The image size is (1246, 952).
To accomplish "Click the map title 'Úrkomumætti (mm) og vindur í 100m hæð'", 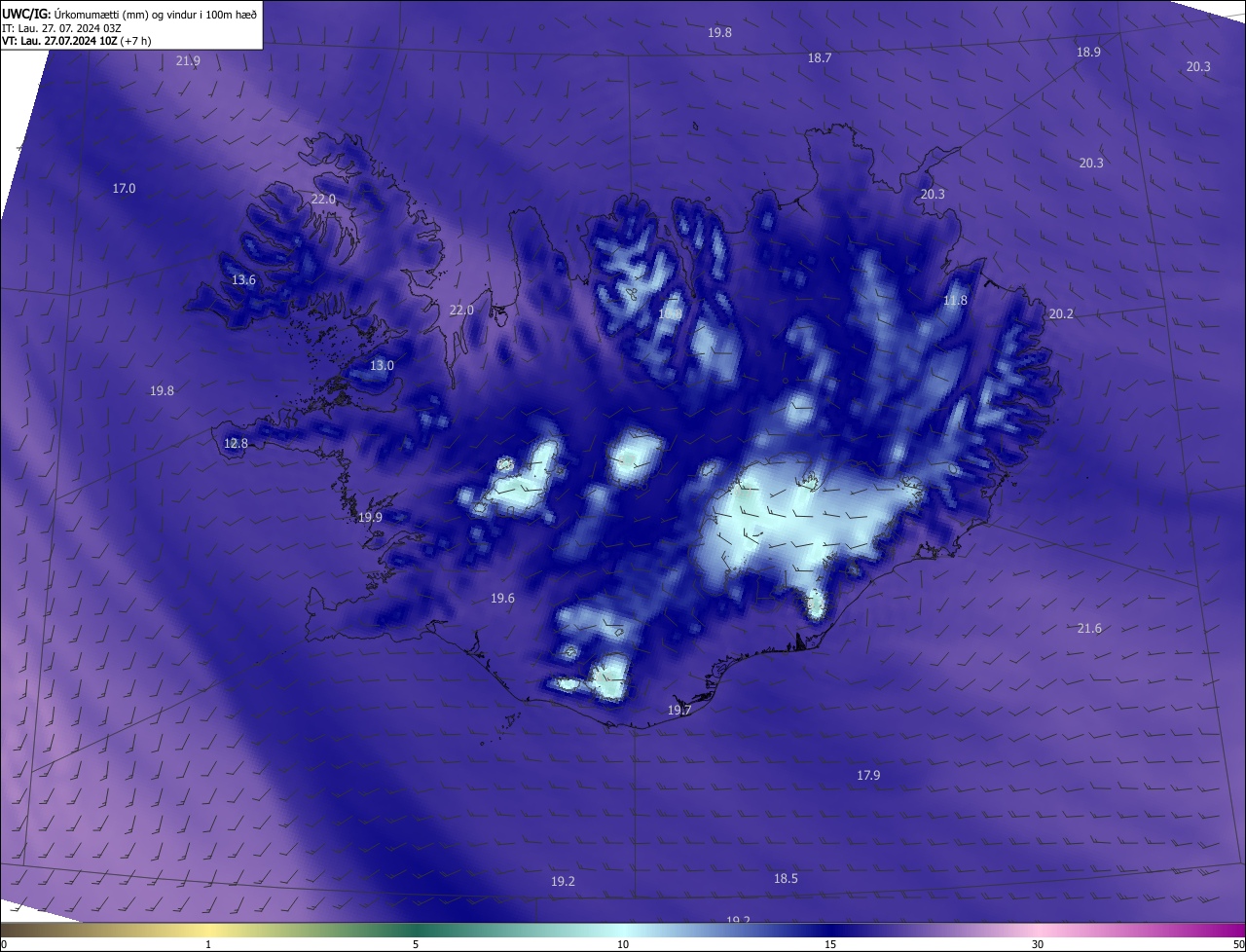I will 156,15.
